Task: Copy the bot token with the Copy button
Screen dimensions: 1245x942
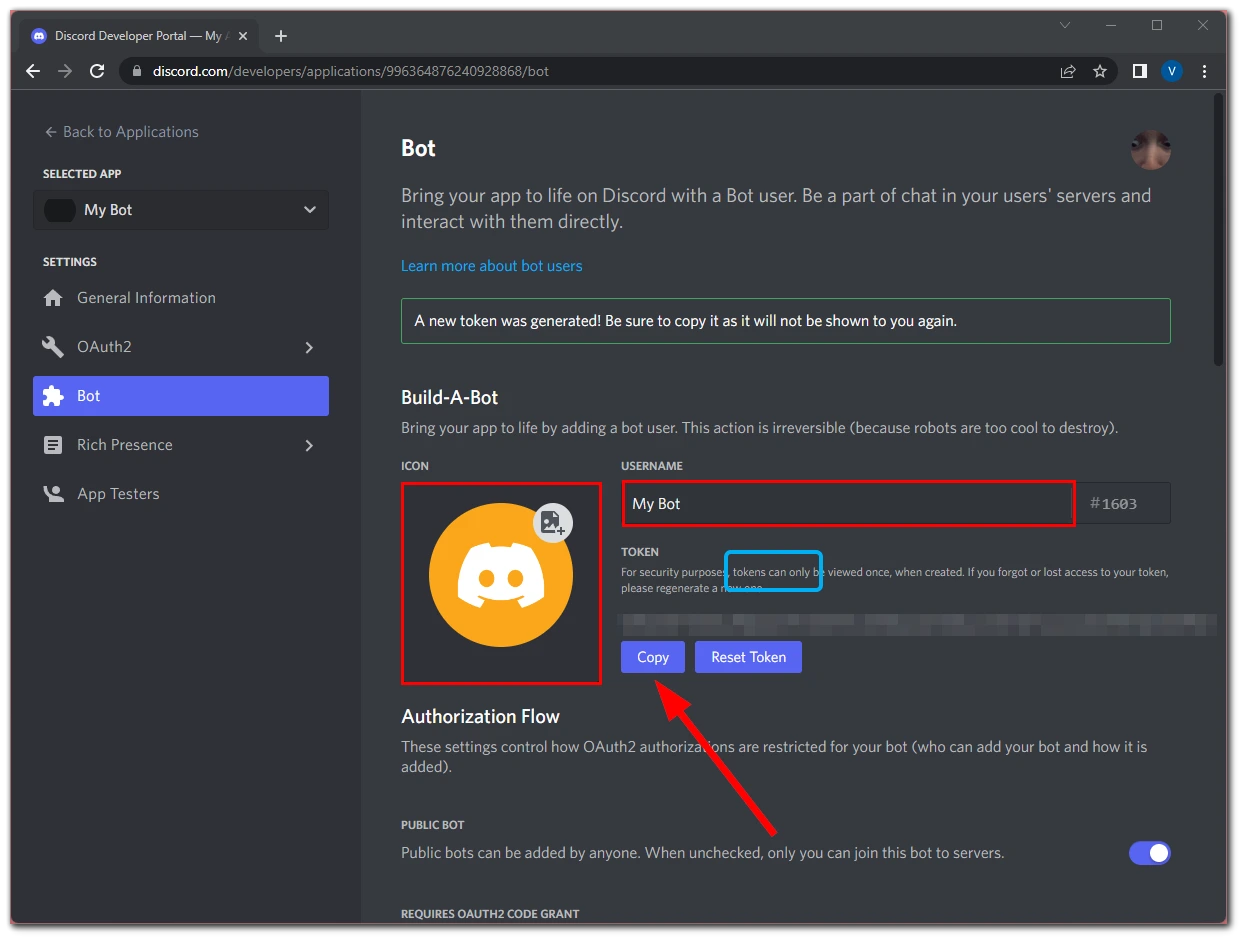Action: tap(652, 657)
